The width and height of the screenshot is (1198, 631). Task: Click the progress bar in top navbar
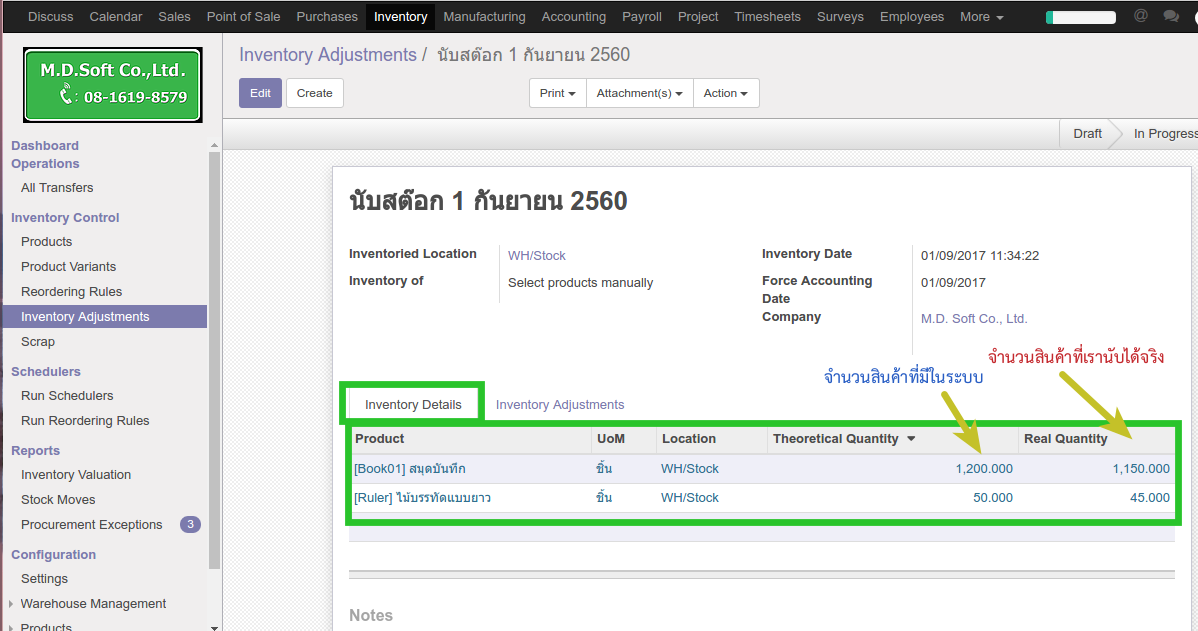tap(1080, 17)
